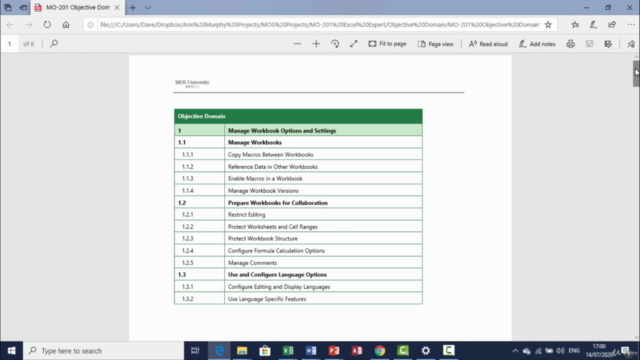Click "Protect Worksheets and Cell Ranges" text

point(273,227)
